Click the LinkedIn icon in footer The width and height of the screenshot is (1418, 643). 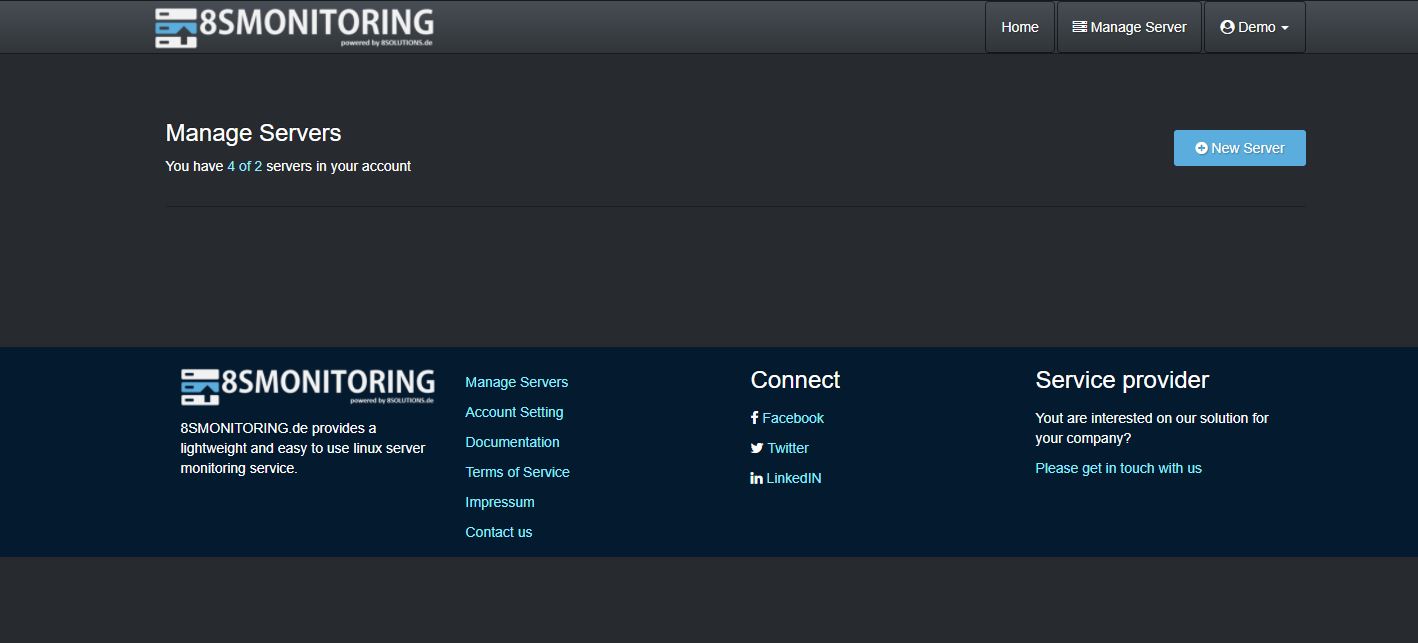click(756, 478)
